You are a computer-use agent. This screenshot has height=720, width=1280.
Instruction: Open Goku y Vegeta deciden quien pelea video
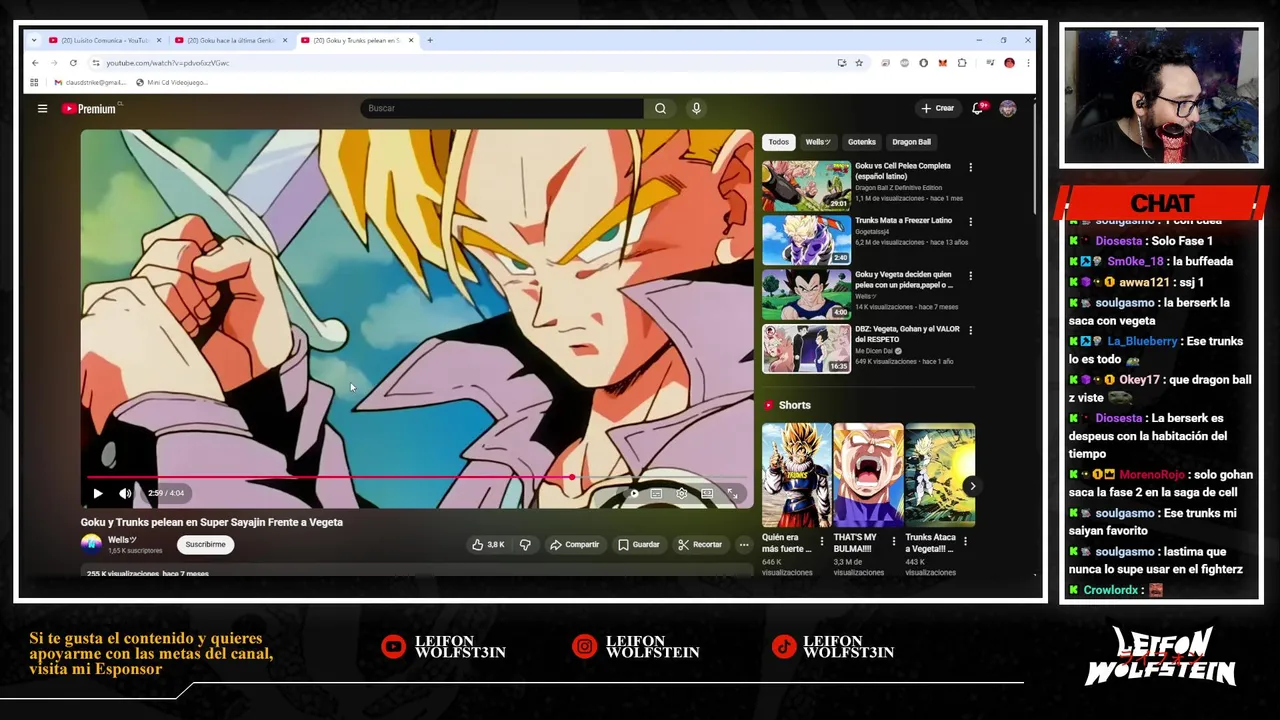(x=806, y=294)
